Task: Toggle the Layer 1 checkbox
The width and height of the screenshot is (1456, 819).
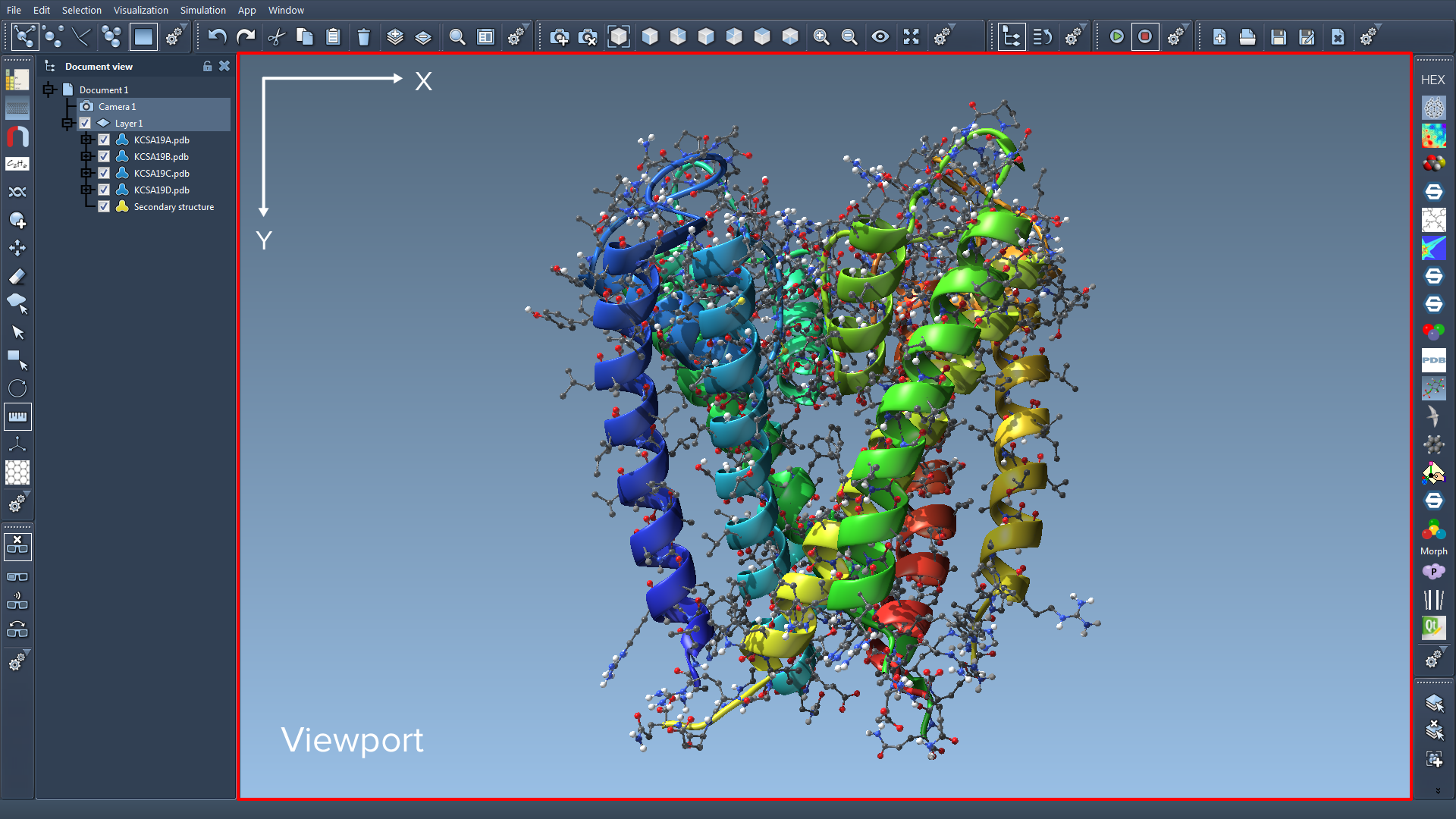Action: click(x=84, y=123)
